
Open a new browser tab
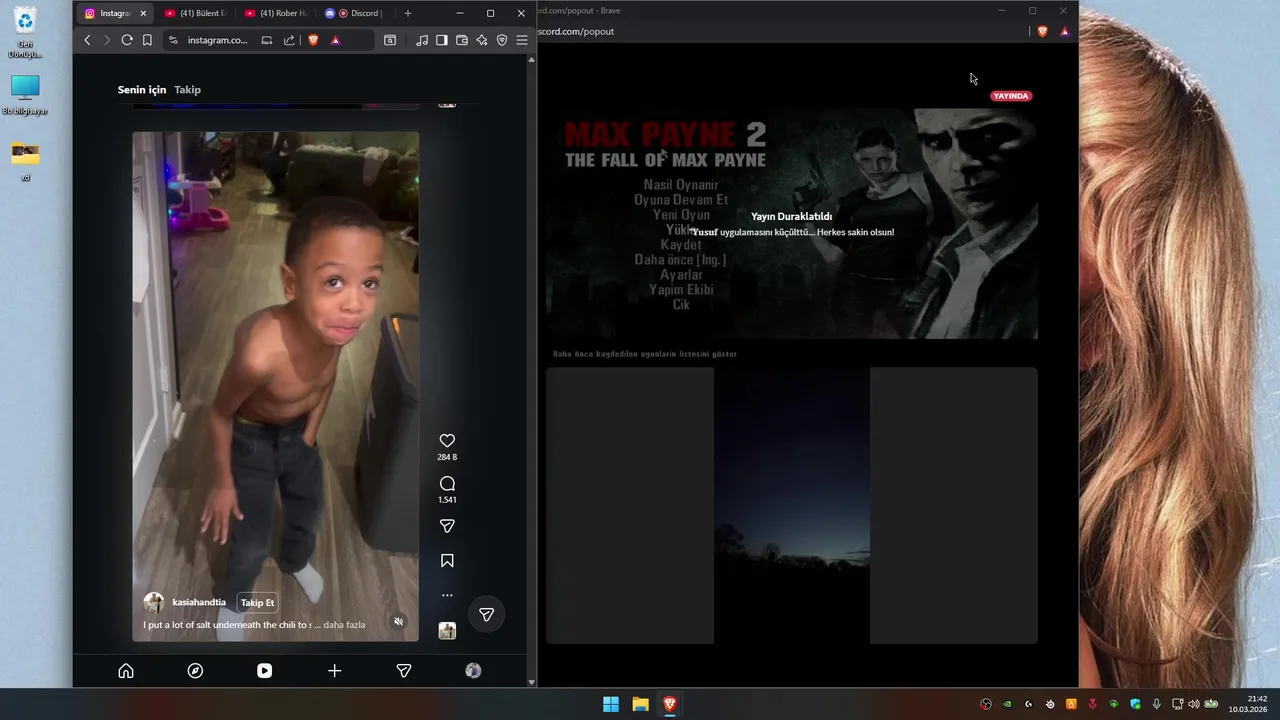coord(407,13)
